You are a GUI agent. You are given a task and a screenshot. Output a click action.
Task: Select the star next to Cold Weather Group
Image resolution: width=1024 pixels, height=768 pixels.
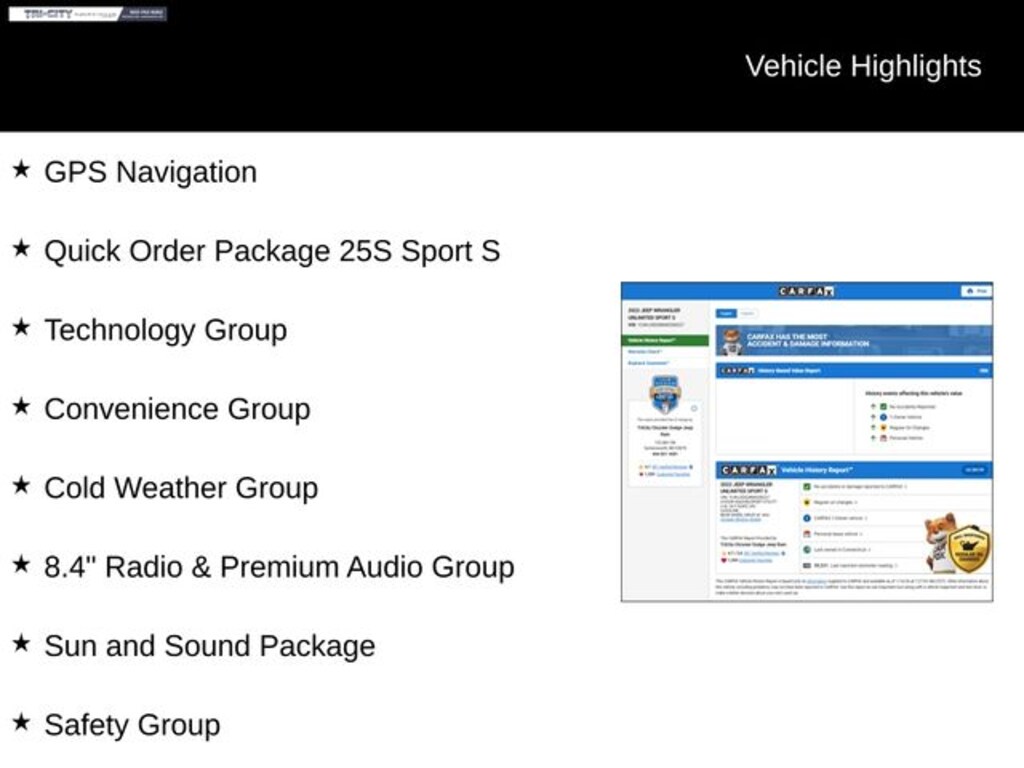[20, 486]
